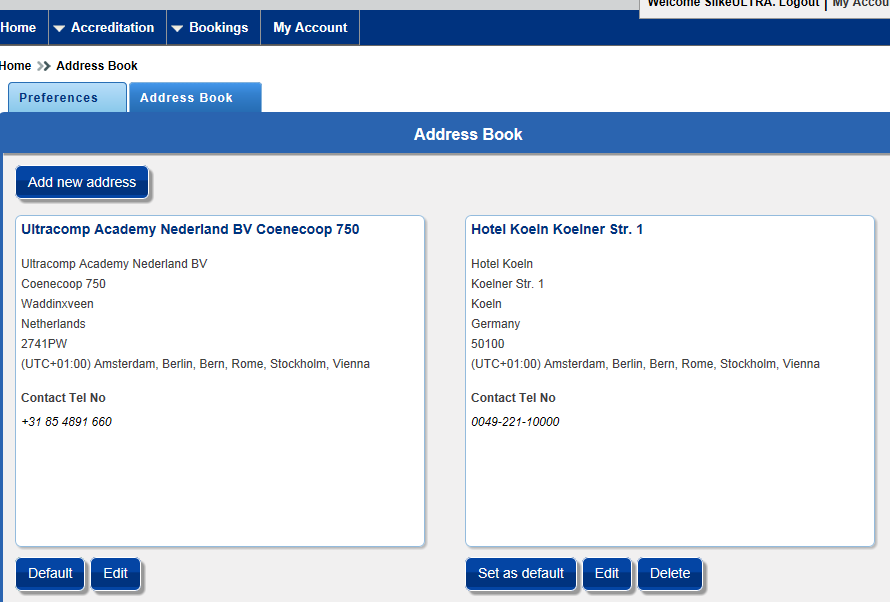The width and height of the screenshot is (890, 602).
Task: Click the Coenecoop 750 street line
Action: tap(64, 284)
